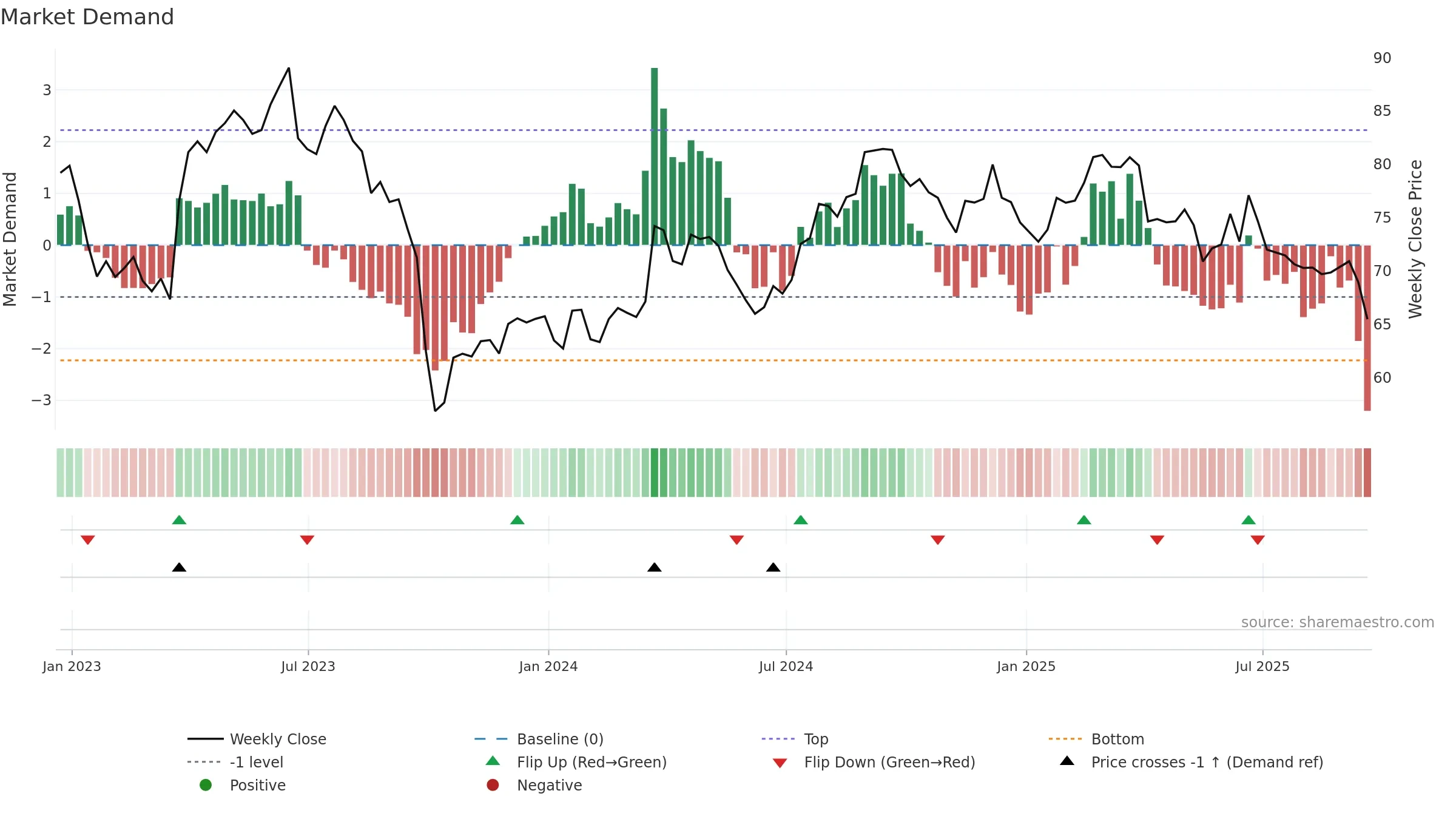Click the red flip-down marker near Apr 2025
Viewport: 1456px width, 819px height.
(x=1157, y=540)
